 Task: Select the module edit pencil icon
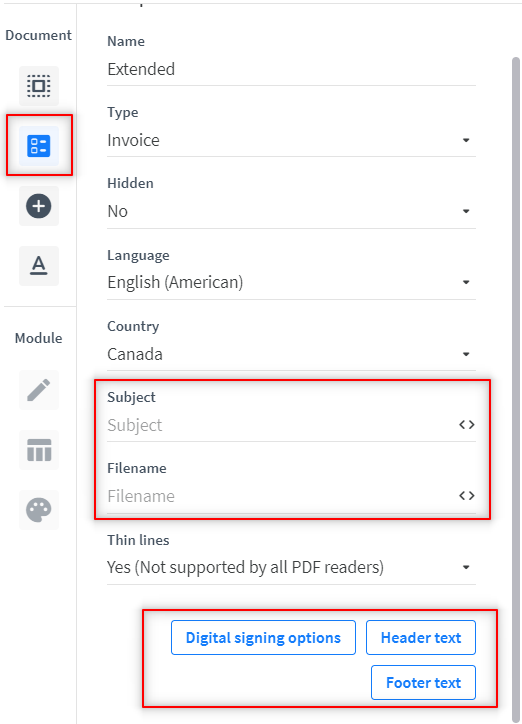tap(39, 390)
